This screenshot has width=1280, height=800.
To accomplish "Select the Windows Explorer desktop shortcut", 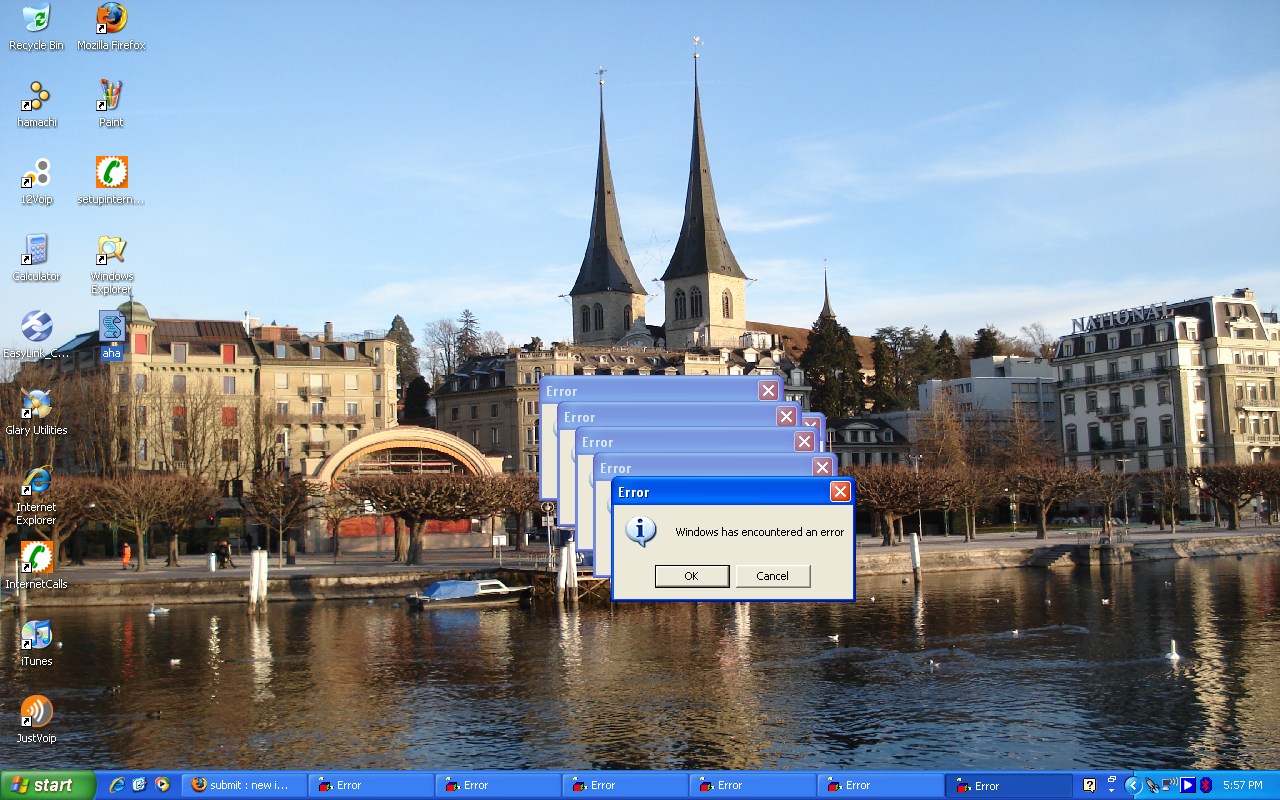I will (111, 265).
